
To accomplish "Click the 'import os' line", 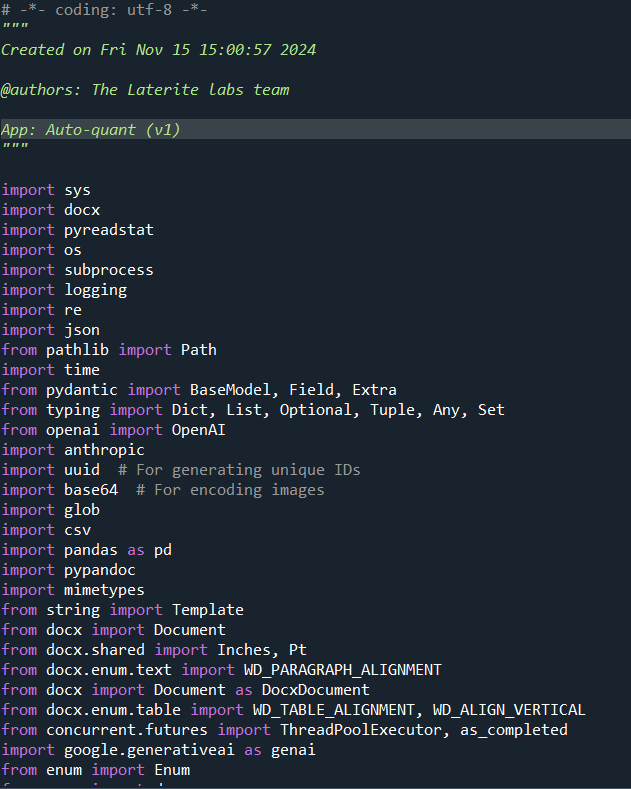I will pyautogui.click(x=42, y=250).
